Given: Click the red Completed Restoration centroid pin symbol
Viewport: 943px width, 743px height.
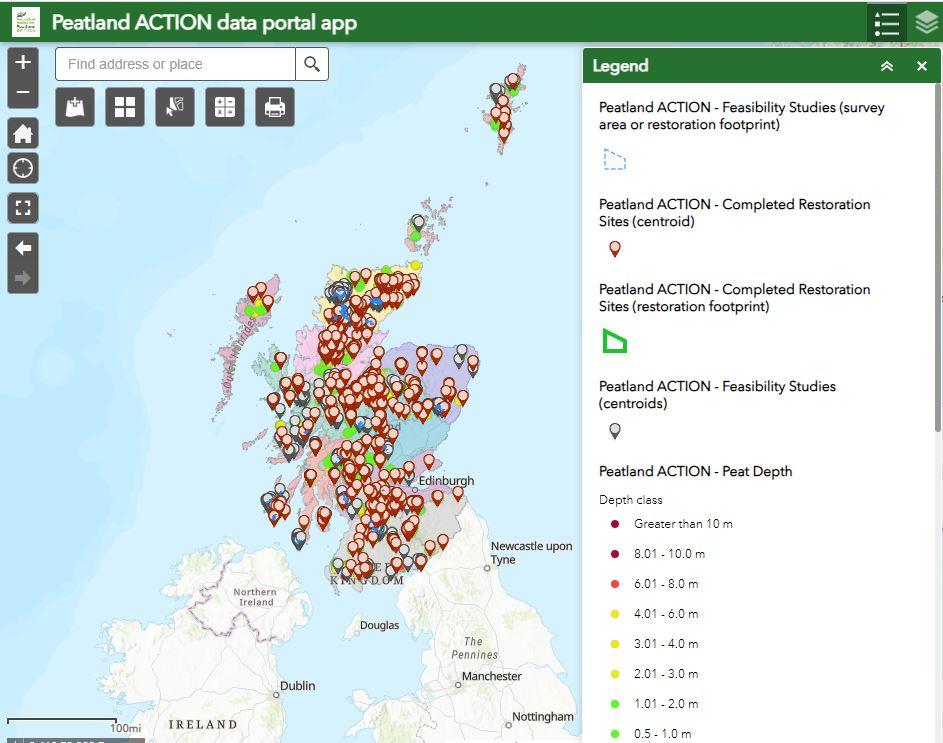Looking at the screenshot, I should point(615,249).
